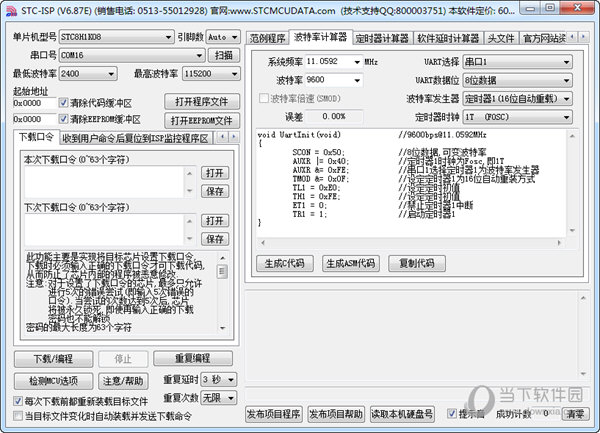Viewport: 600px width, 433px height.
Task: Click 打开 beside 本次下载口令
Action: [x=215, y=173]
